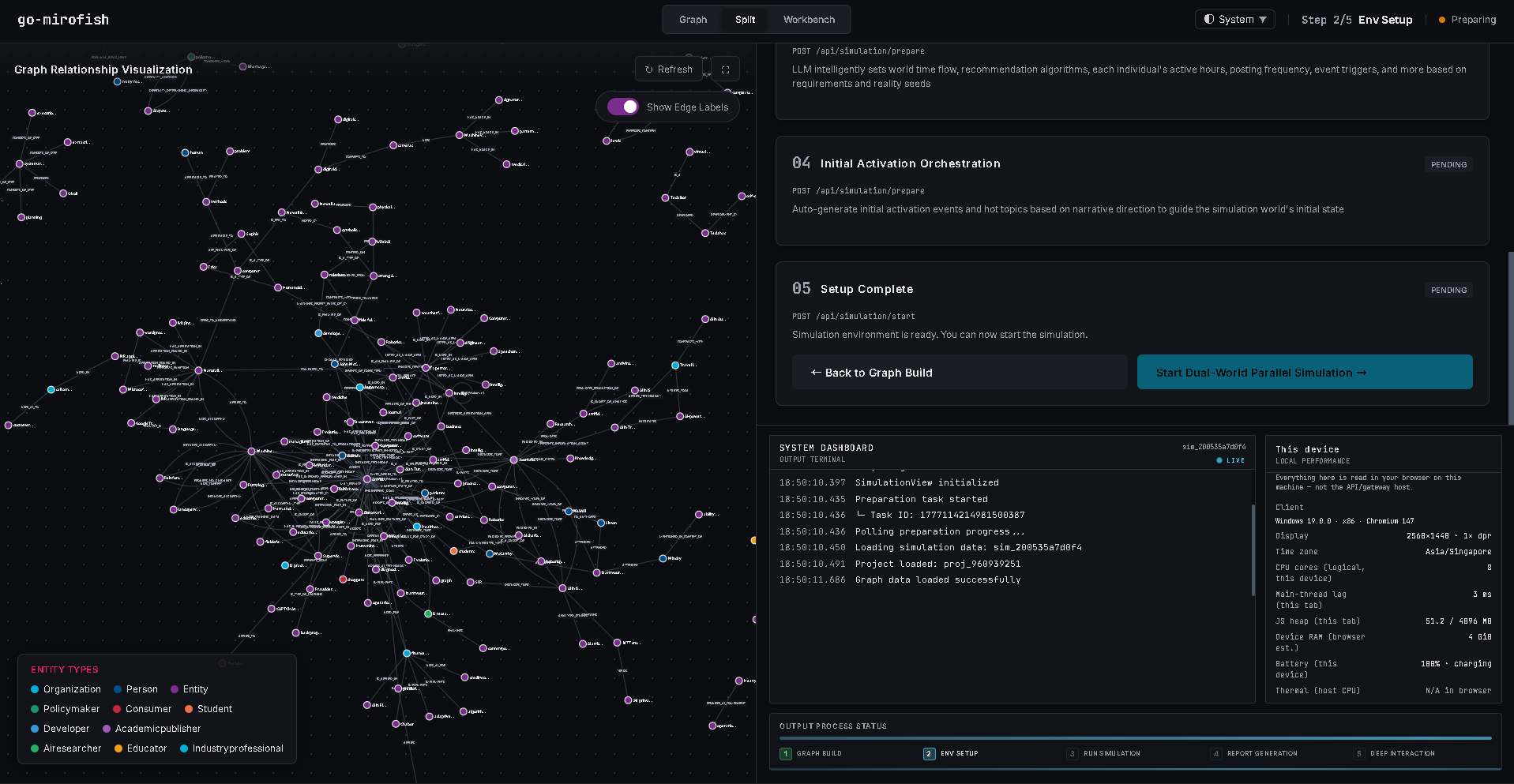Select the 'tools' graph node

coord(607,141)
